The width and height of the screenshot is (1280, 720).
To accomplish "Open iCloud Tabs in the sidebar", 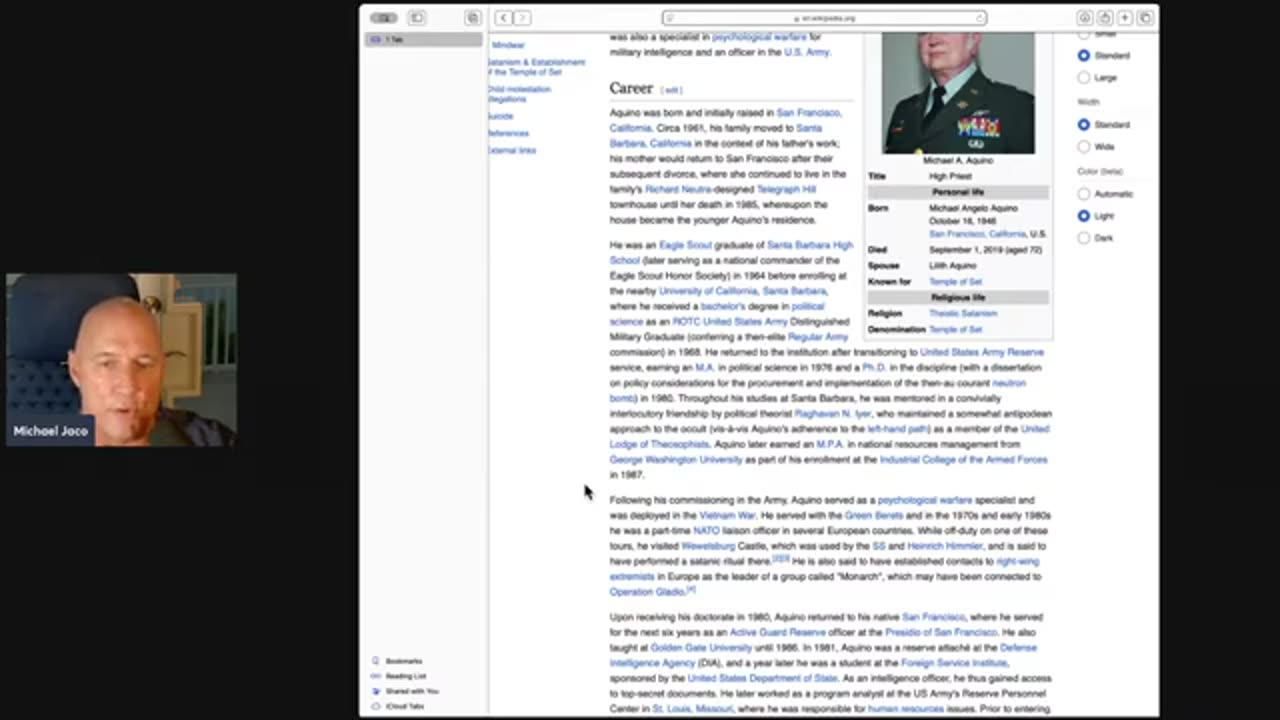I will 405,706.
